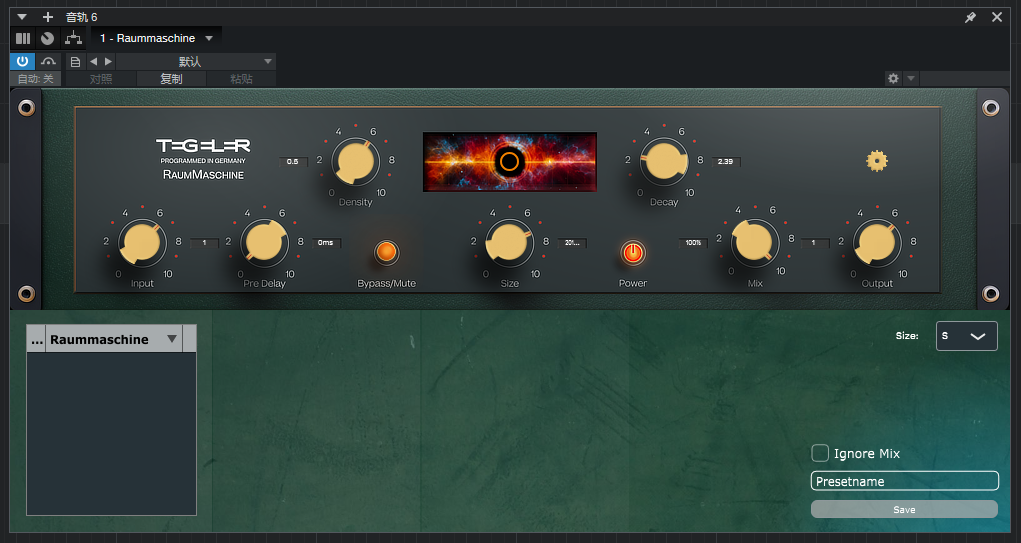Viewport: 1021px width, 543px height.
Task: Open the Size S dropdown
Action: 966,336
